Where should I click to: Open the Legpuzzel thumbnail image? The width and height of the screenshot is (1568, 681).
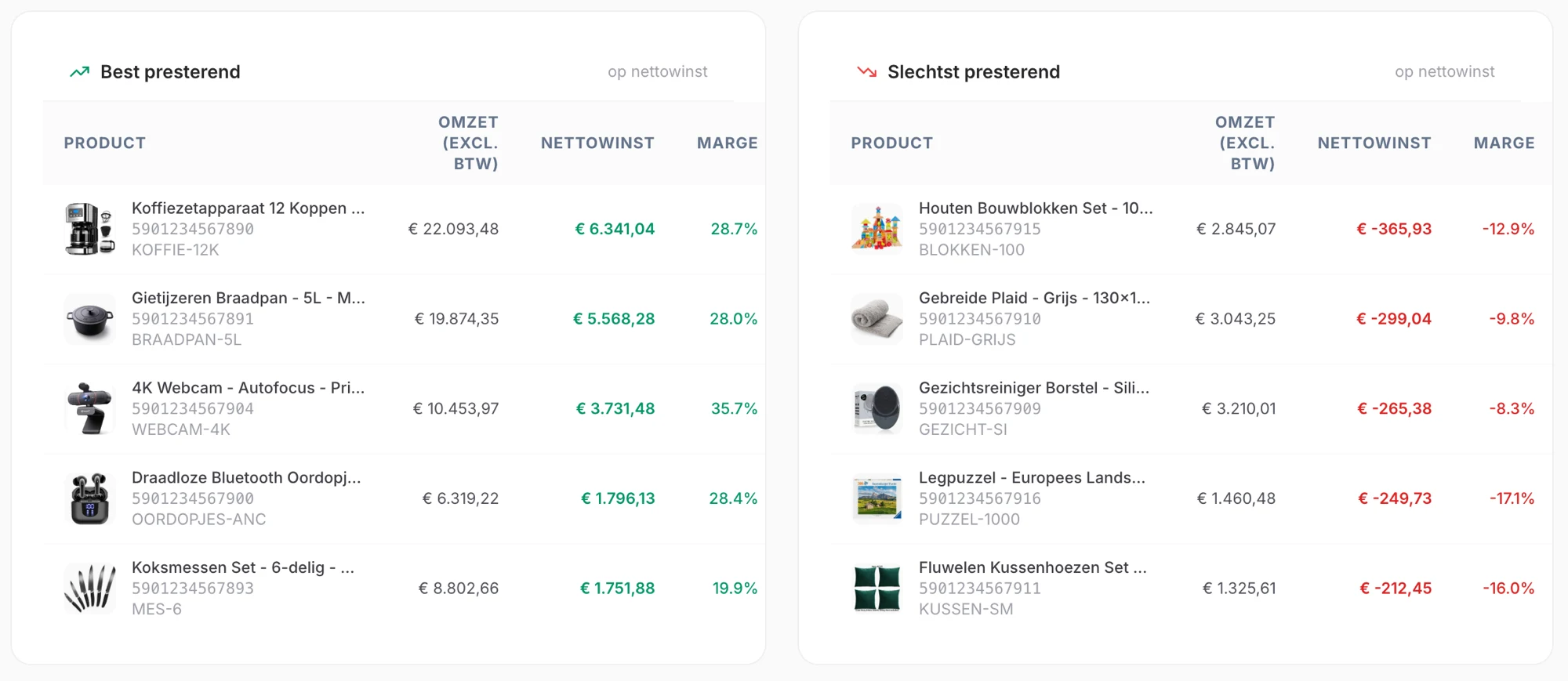click(877, 498)
